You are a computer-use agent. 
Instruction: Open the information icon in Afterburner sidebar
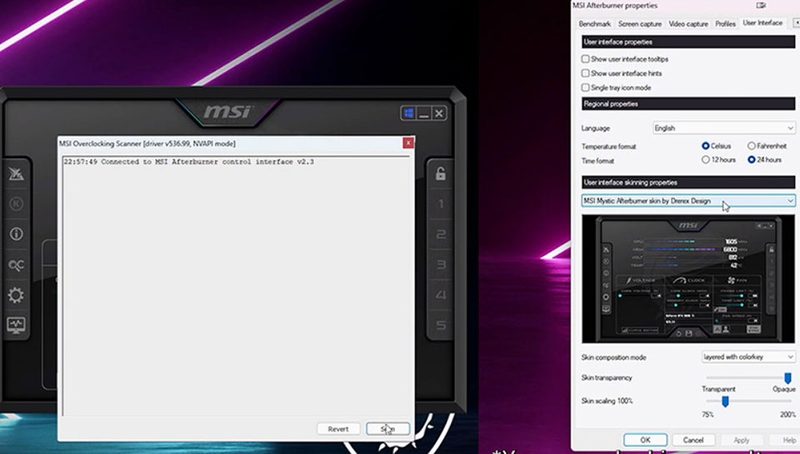[16, 234]
